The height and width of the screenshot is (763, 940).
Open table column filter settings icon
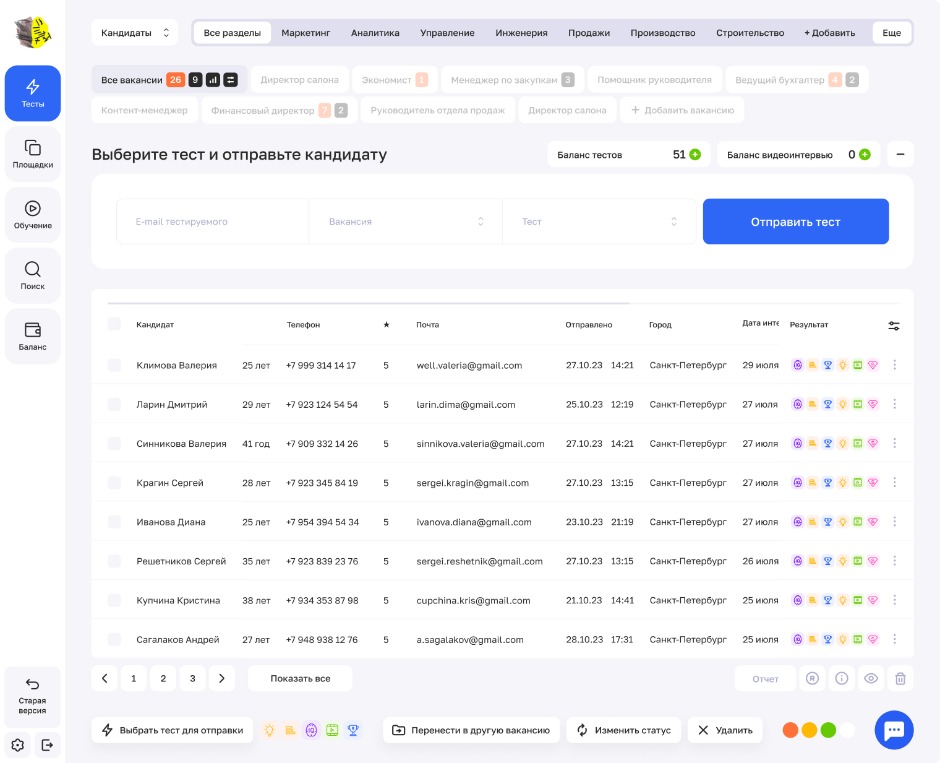tap(893, 325)
